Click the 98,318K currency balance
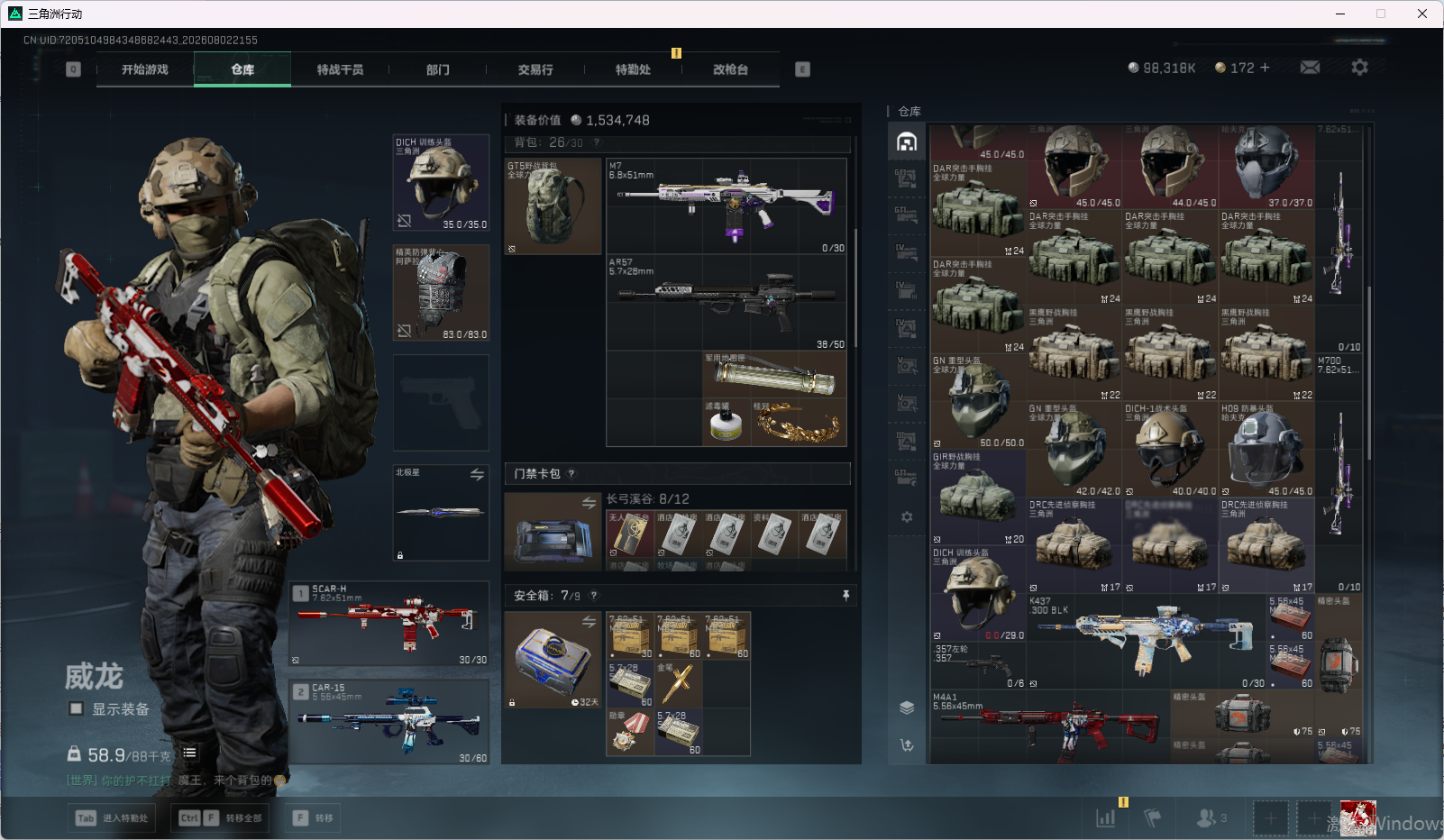Screen dimensions: 1444x840 pyautogui.click(x=1162, y=68)
